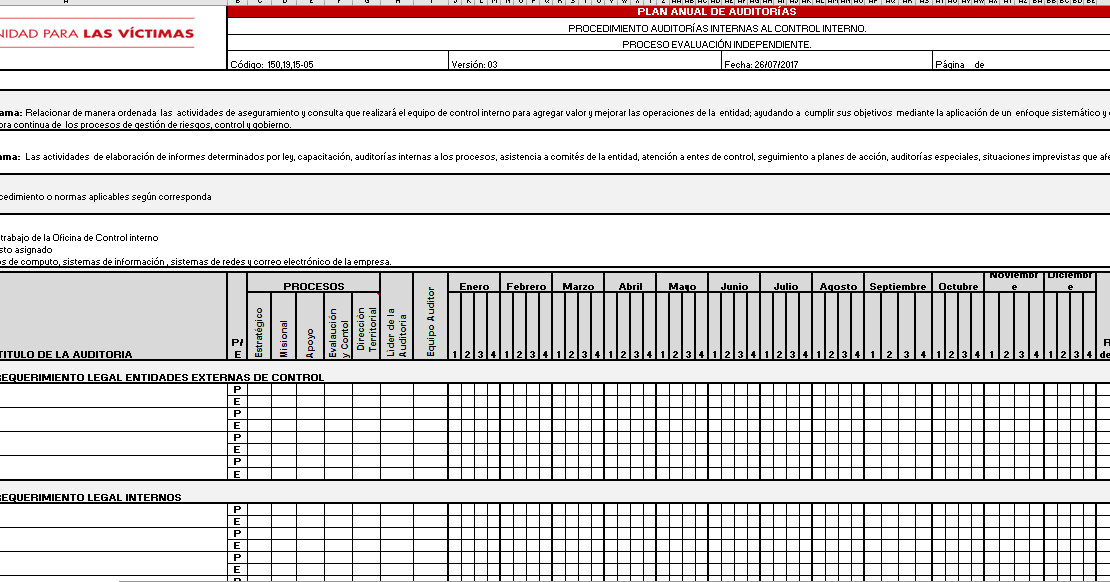This screenshot has width=1110, height=582.
Task: Select the 'Dirección Territorial' column header
Action: [367, 326]
